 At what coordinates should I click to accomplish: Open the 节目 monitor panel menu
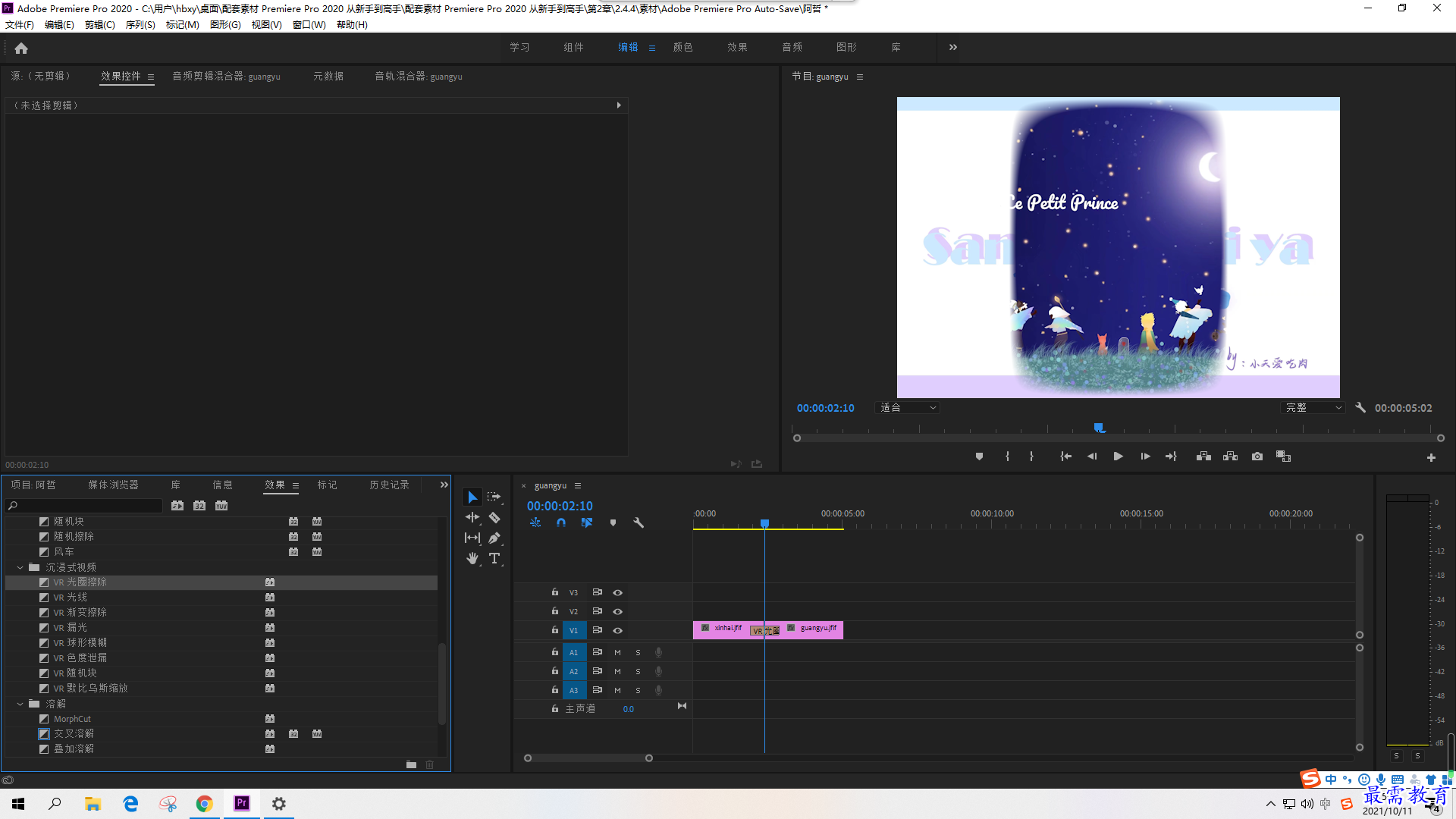coord(859,77)
